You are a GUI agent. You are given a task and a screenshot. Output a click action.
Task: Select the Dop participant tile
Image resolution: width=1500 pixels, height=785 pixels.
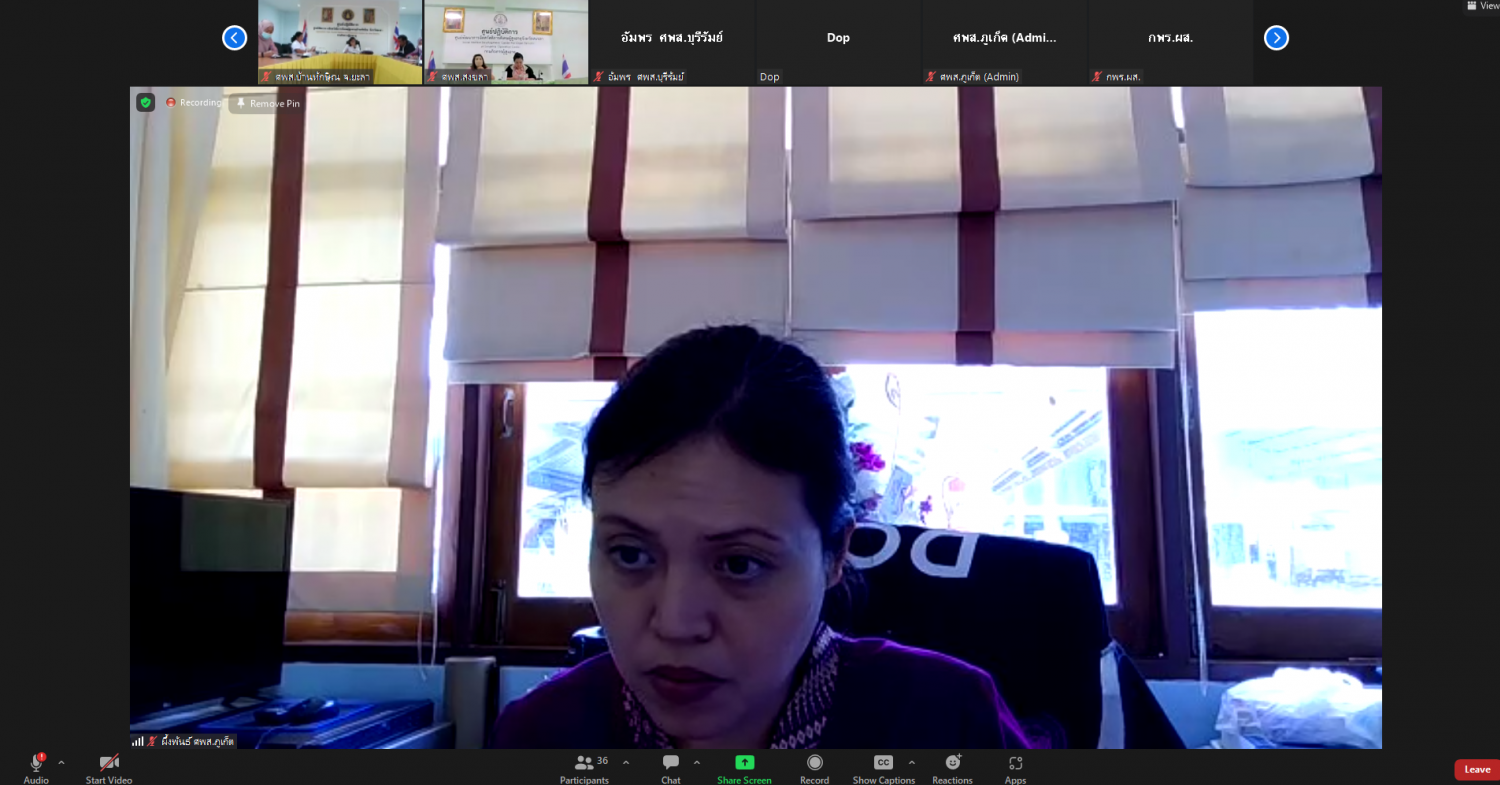coord(838,42)
